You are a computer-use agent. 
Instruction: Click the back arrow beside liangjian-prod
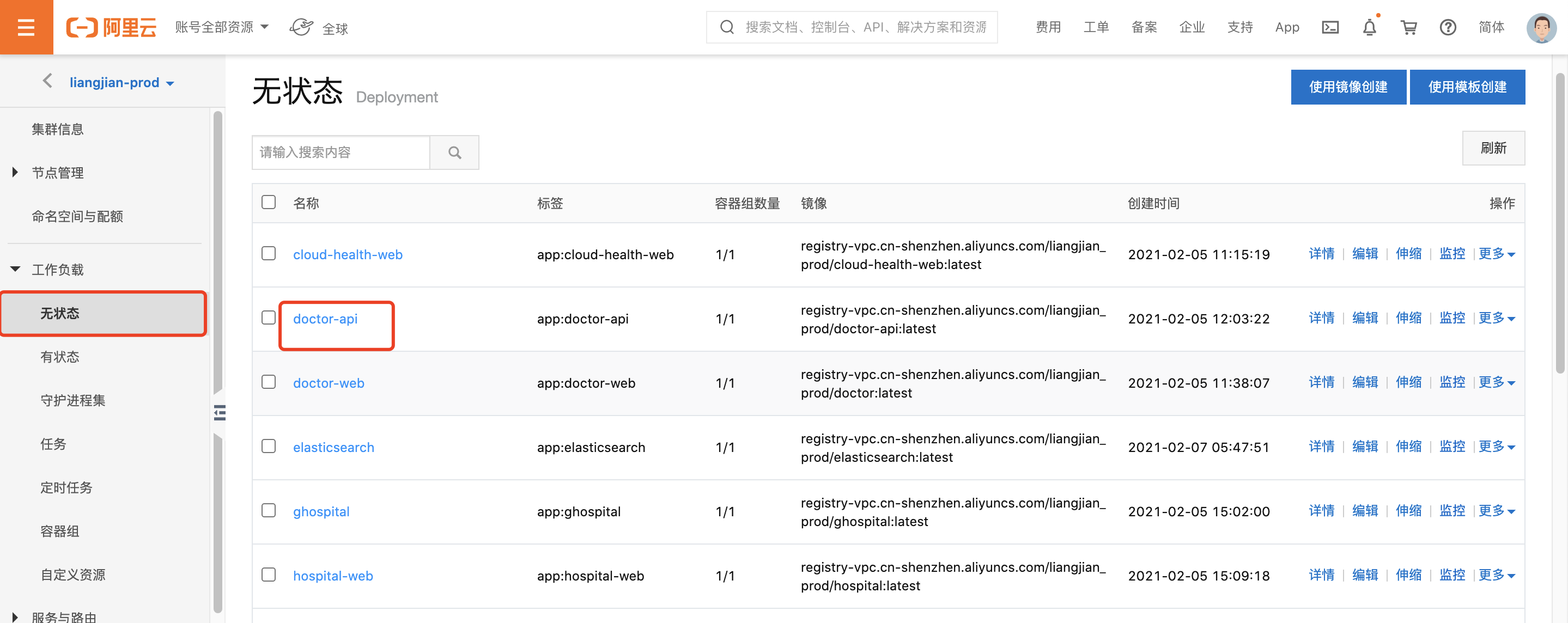47,81
